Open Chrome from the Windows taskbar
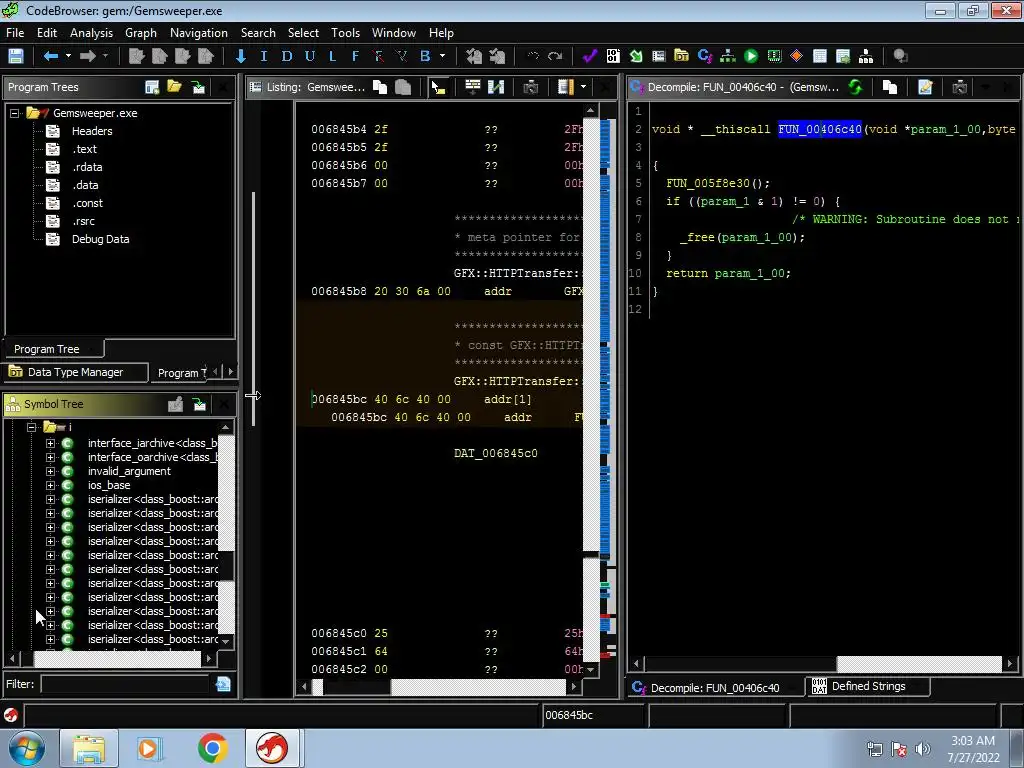The height and width of the screenshot is (768, 1024). (212, 748)
